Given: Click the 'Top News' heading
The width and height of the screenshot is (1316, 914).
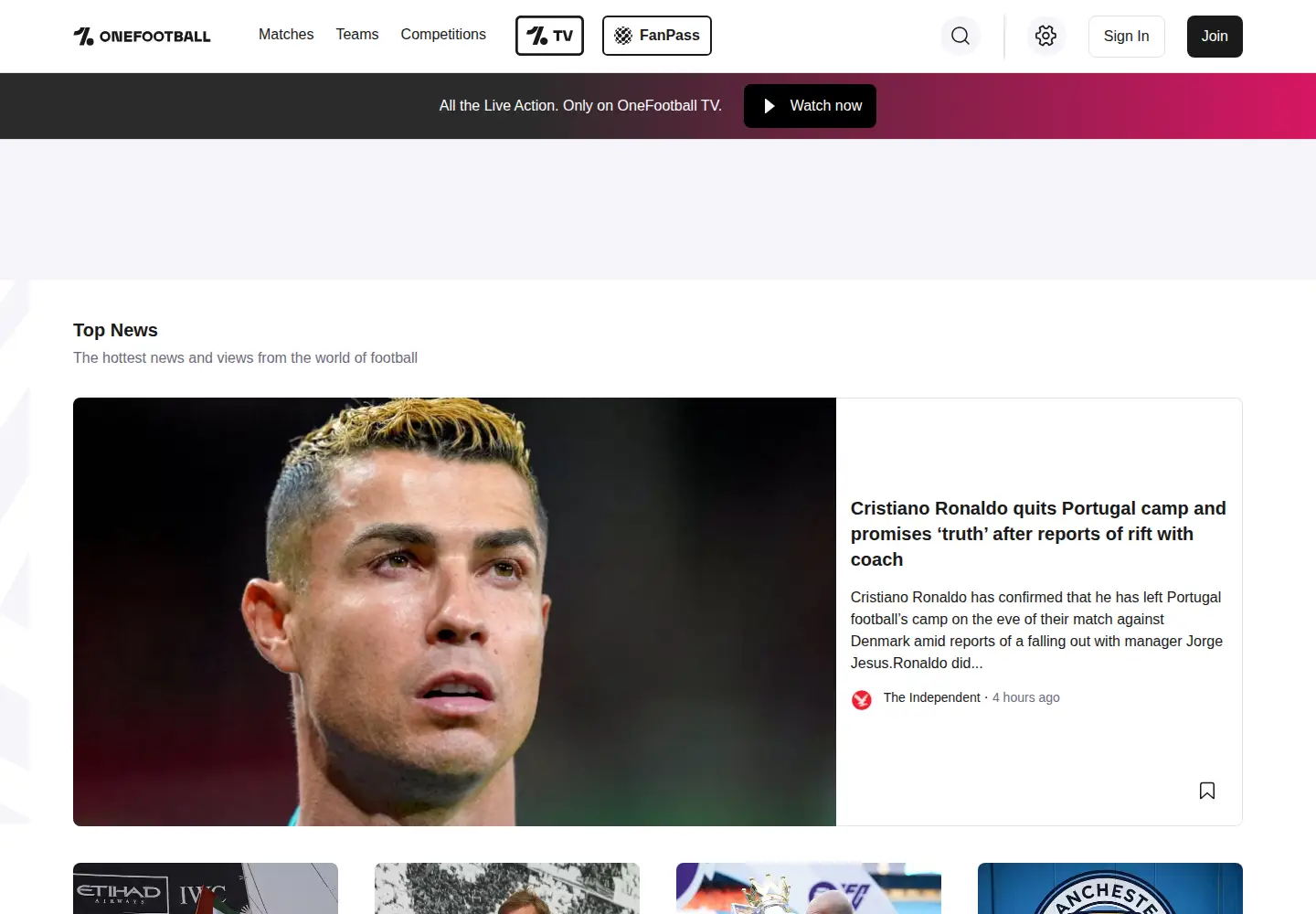Looking at the screenshot, I should click(x=115, y=330).
